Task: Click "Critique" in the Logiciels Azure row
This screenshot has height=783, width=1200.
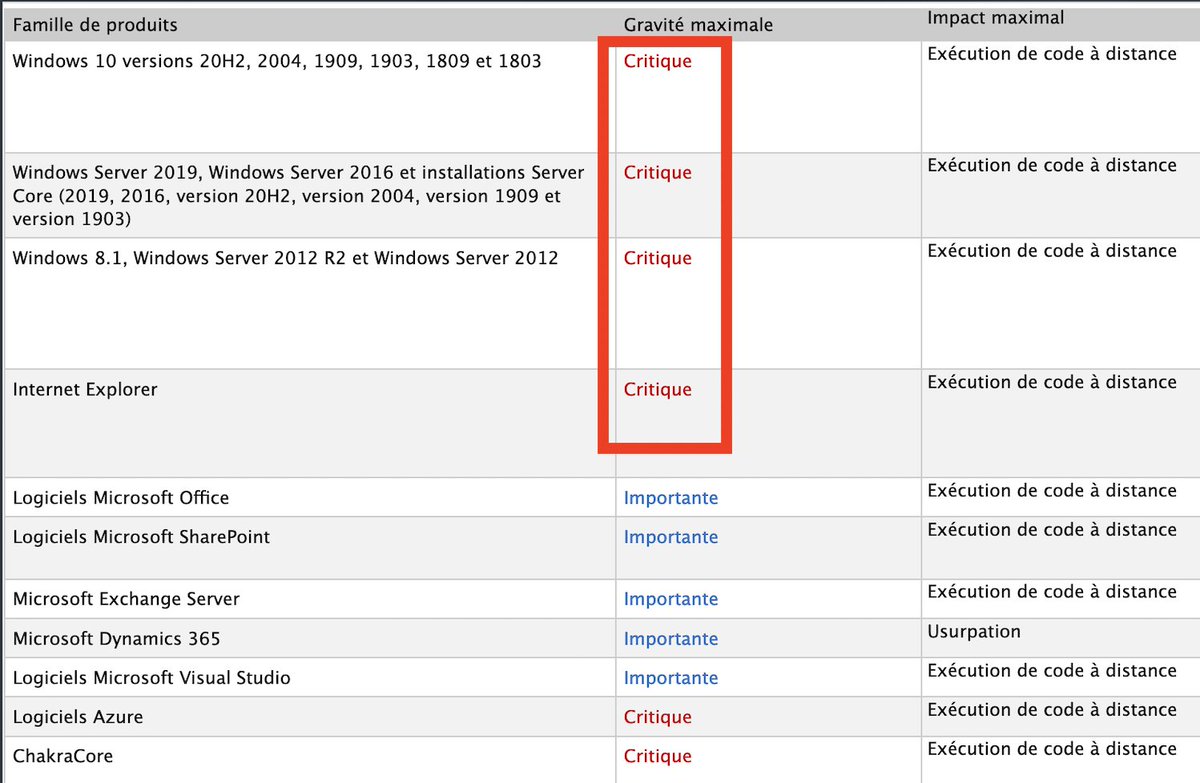Action: (657, 717)
